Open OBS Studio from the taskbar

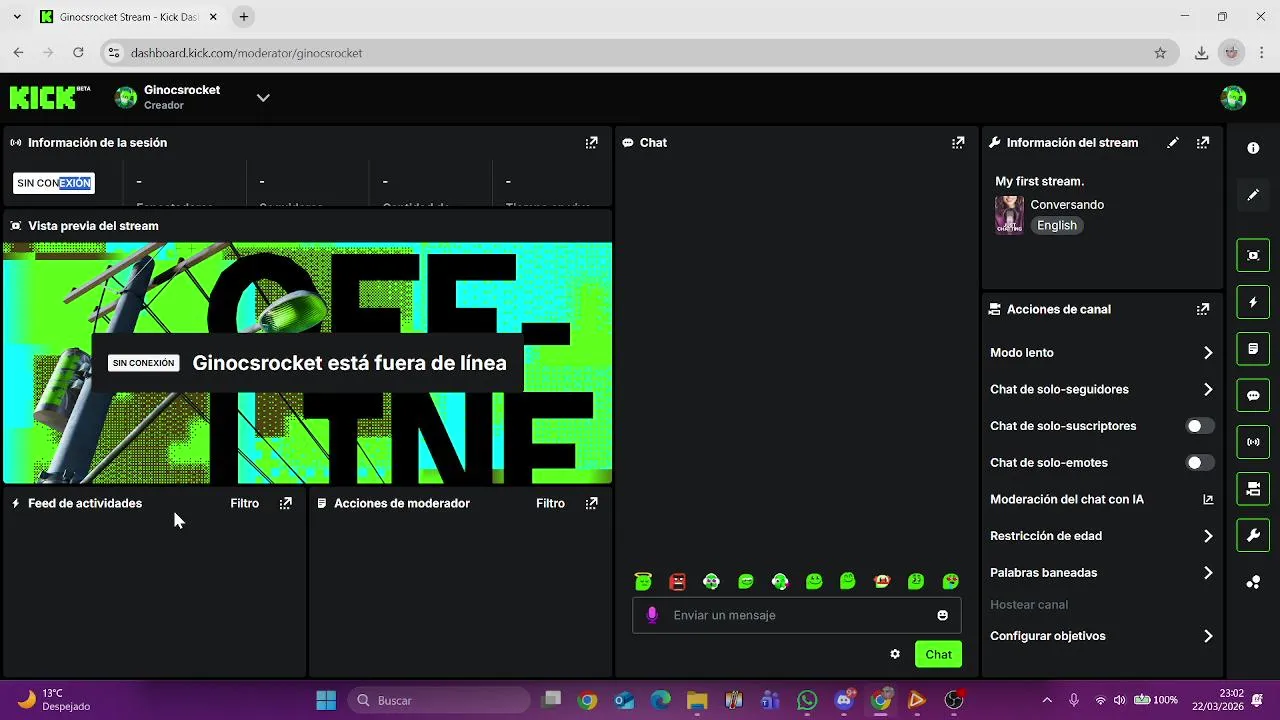[954, 700]
